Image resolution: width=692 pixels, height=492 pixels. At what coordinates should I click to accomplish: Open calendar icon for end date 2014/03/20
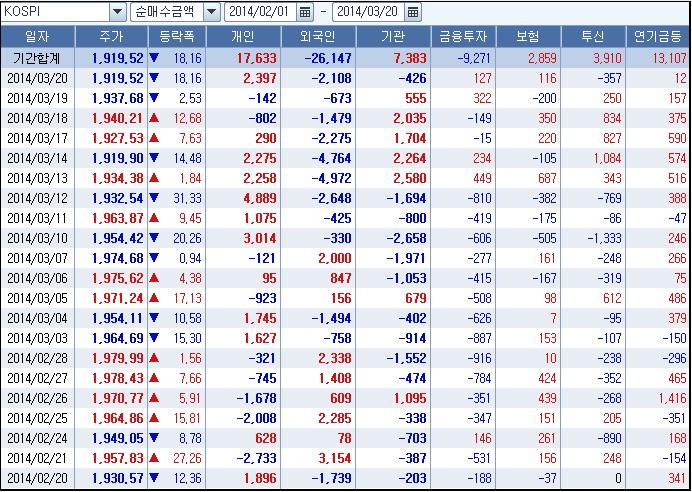click(413, 12)
